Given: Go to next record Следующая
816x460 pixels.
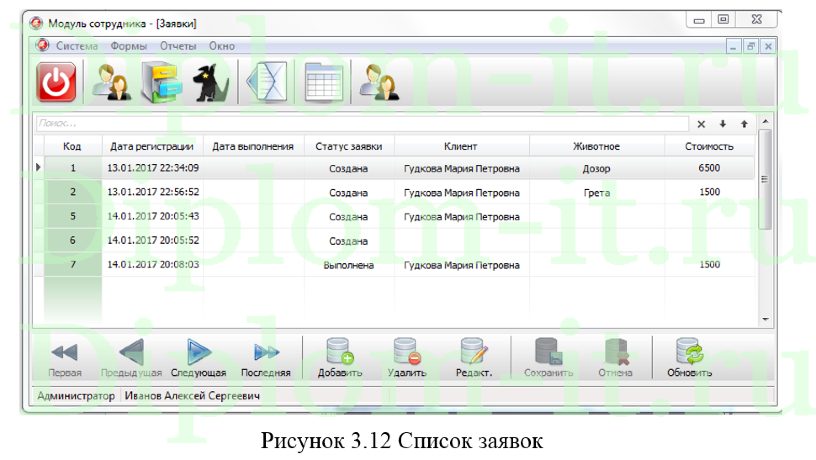Looking at the screenshot, I should point(198,358).
